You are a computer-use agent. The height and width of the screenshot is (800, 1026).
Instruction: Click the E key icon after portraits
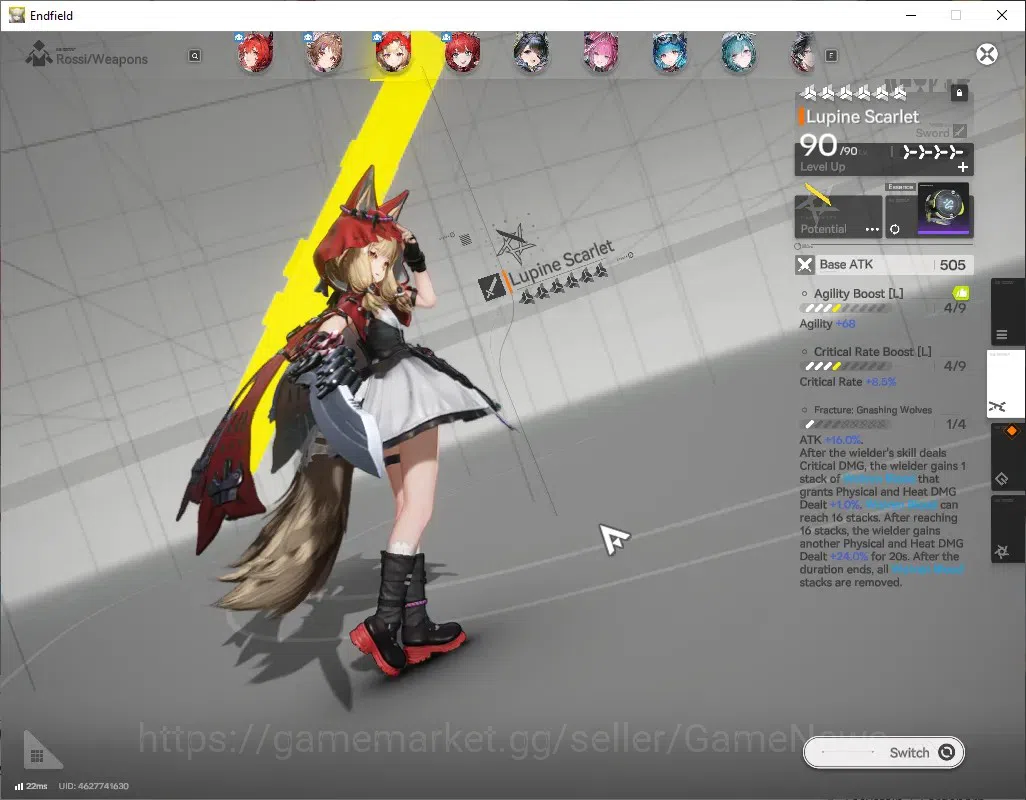pos(831,56)
